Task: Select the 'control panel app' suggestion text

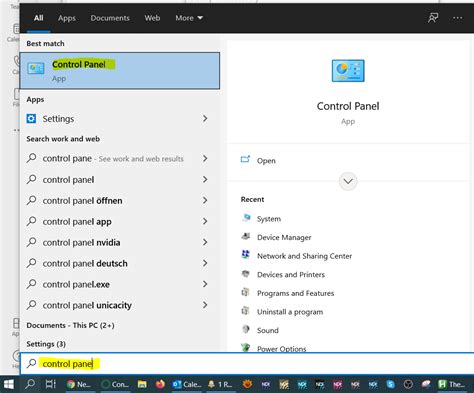Action: 77,222
